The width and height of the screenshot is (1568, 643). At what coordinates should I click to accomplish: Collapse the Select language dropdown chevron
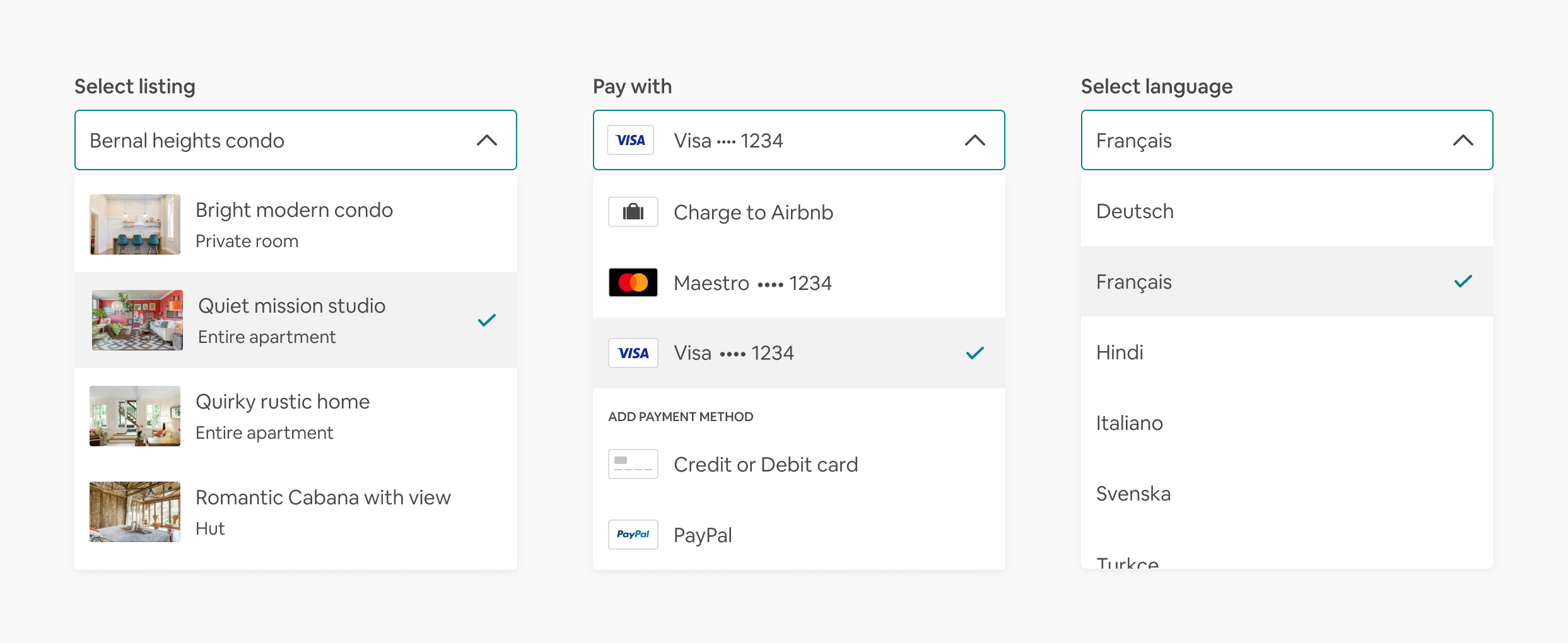[x=1463, y=140]
